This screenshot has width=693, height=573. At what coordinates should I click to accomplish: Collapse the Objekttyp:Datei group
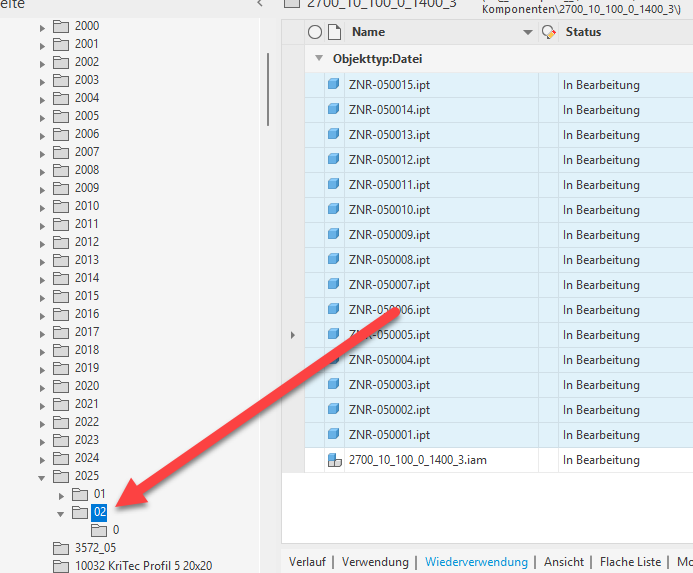(319, 59)
